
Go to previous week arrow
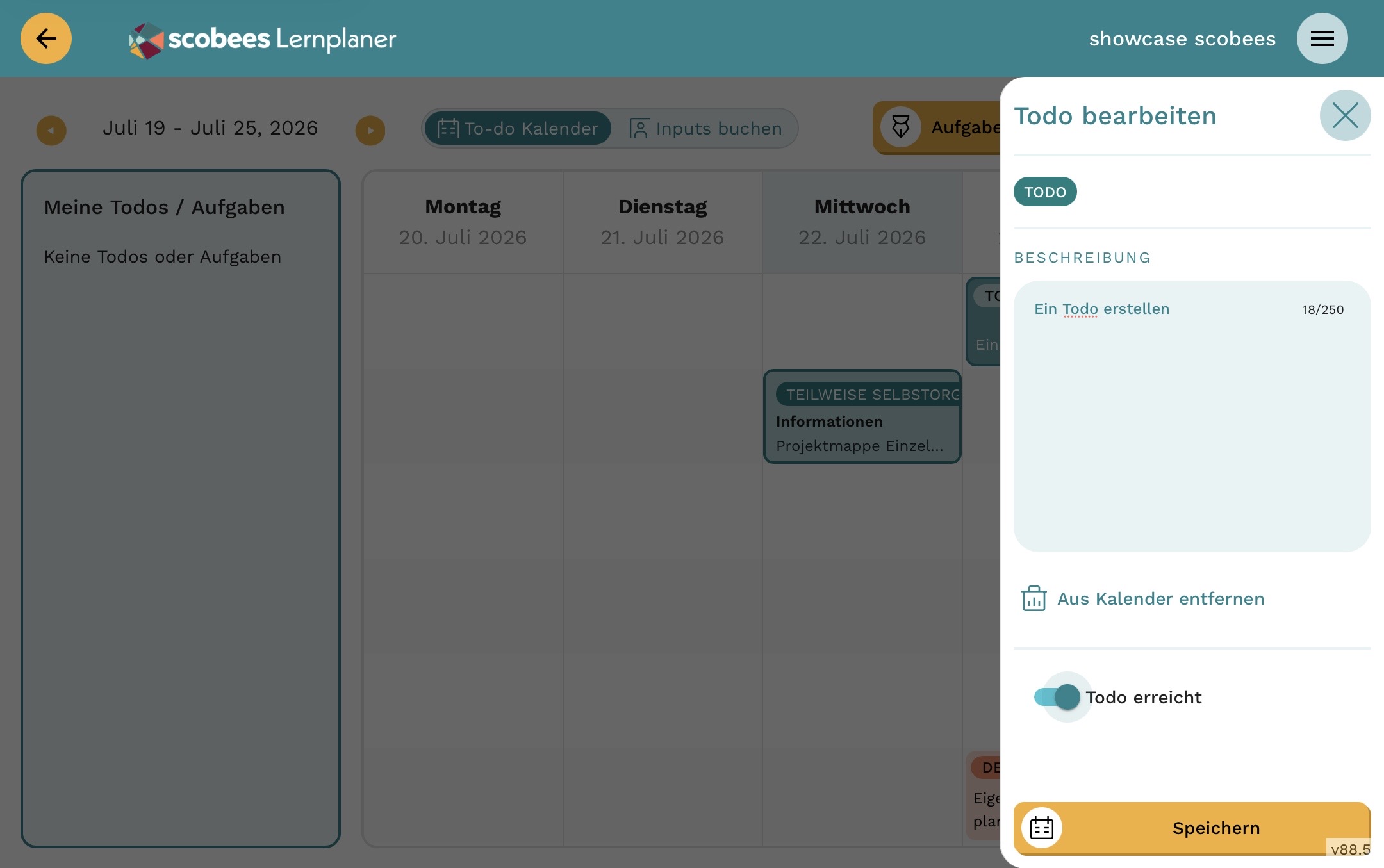click(51, 130)
